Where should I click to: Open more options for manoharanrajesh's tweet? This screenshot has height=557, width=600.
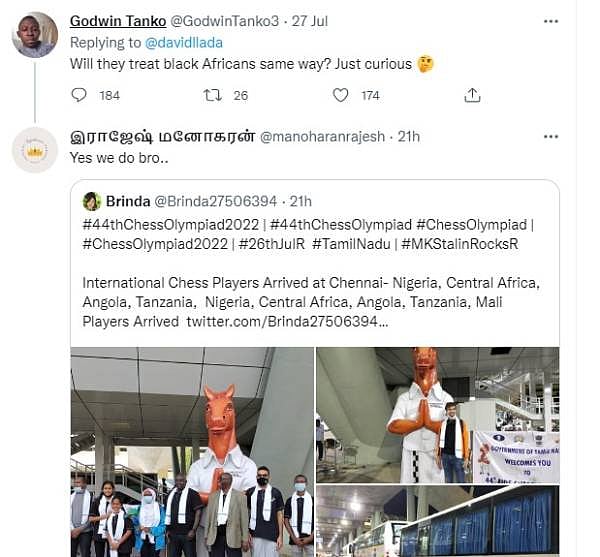pyautogui.click(x=550, y=135)
